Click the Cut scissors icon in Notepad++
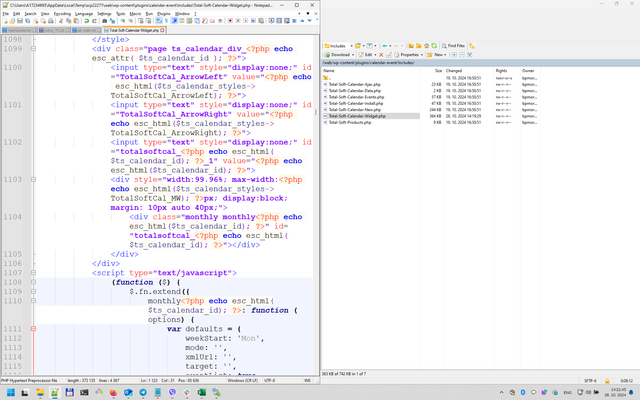The width and height of the screenshot is (640, 400). coord(61,21)
